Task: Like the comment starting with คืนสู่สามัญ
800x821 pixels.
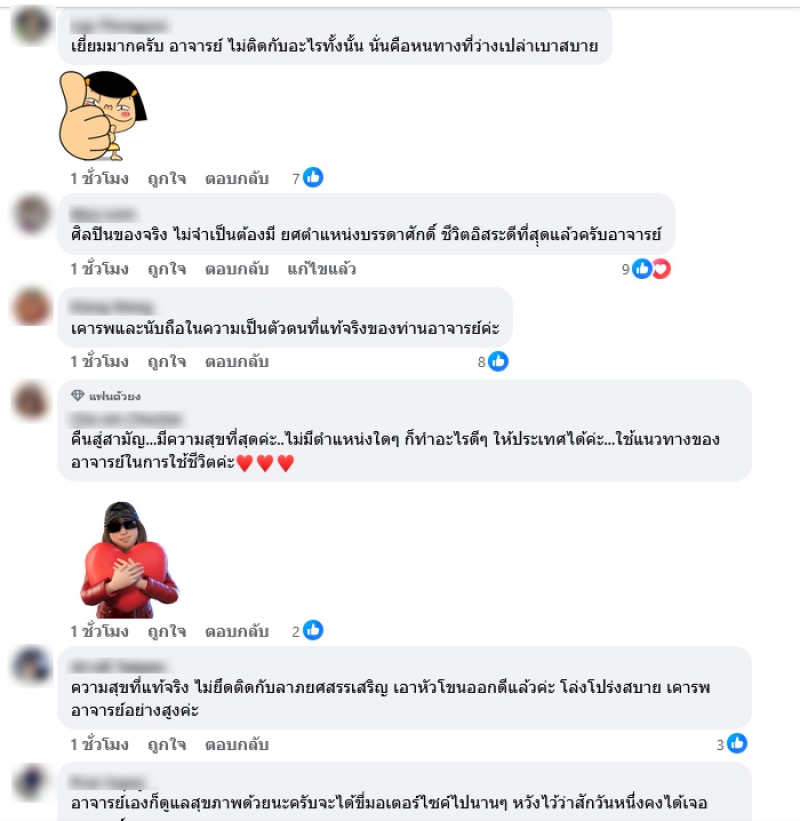Action: pyautogui.click(x=166, y=631)
